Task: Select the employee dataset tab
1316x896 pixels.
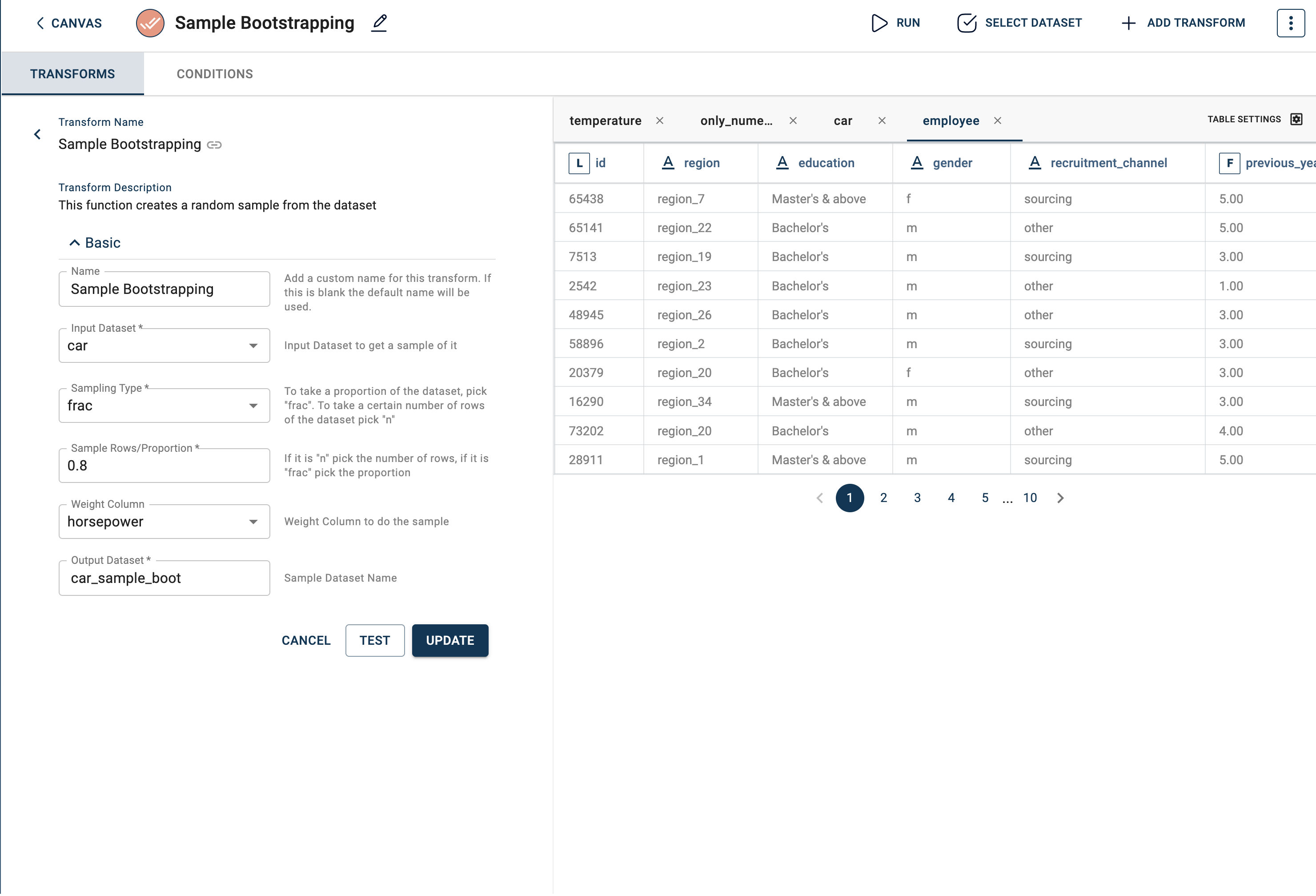Action: [950, 120]
